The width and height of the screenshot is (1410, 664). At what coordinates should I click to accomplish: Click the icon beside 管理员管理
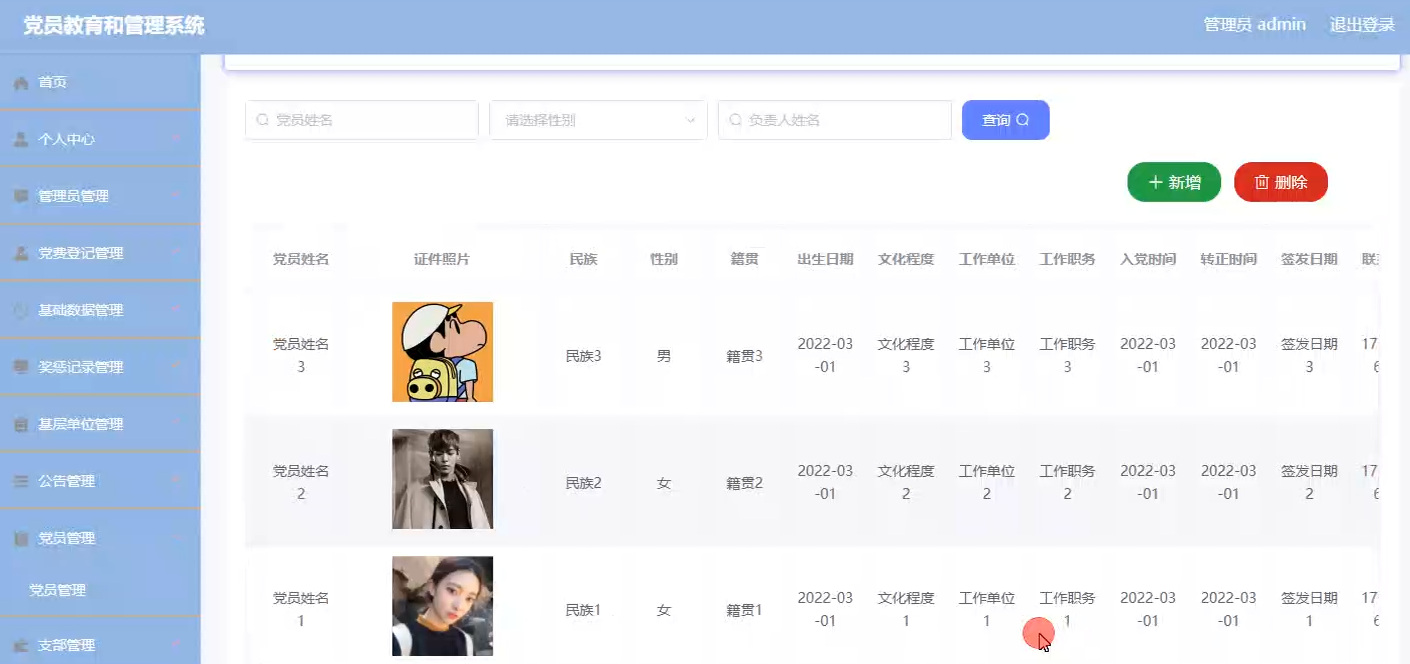click(x=21, y=197)
